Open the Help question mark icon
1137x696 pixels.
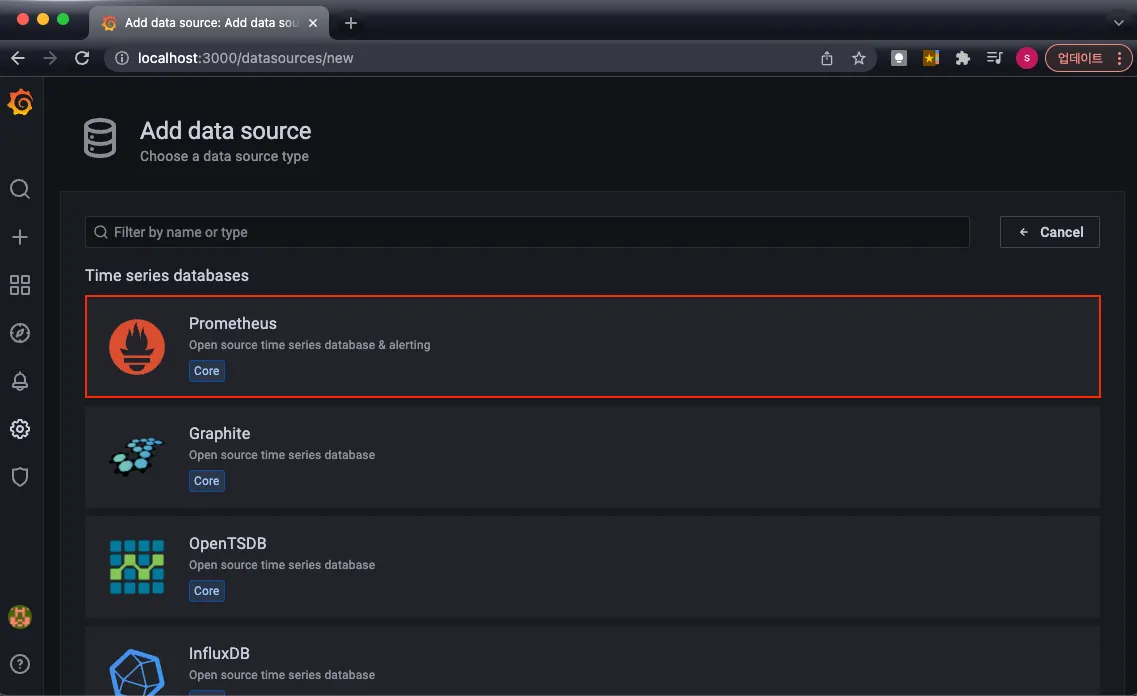pyautogui.click(x=20, y=663)
